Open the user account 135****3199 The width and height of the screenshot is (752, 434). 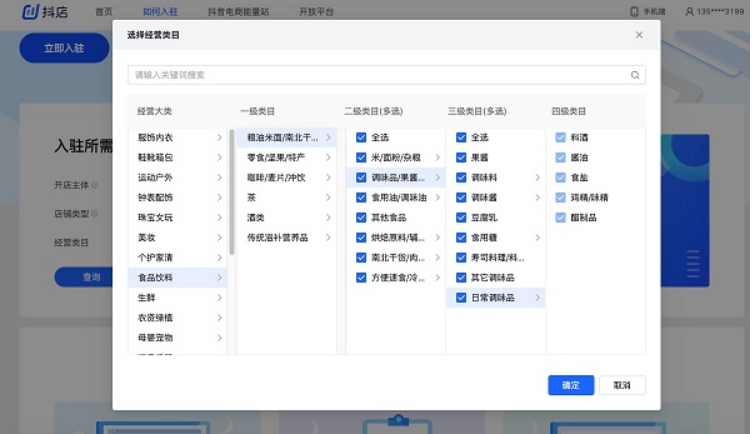[714, 12]
